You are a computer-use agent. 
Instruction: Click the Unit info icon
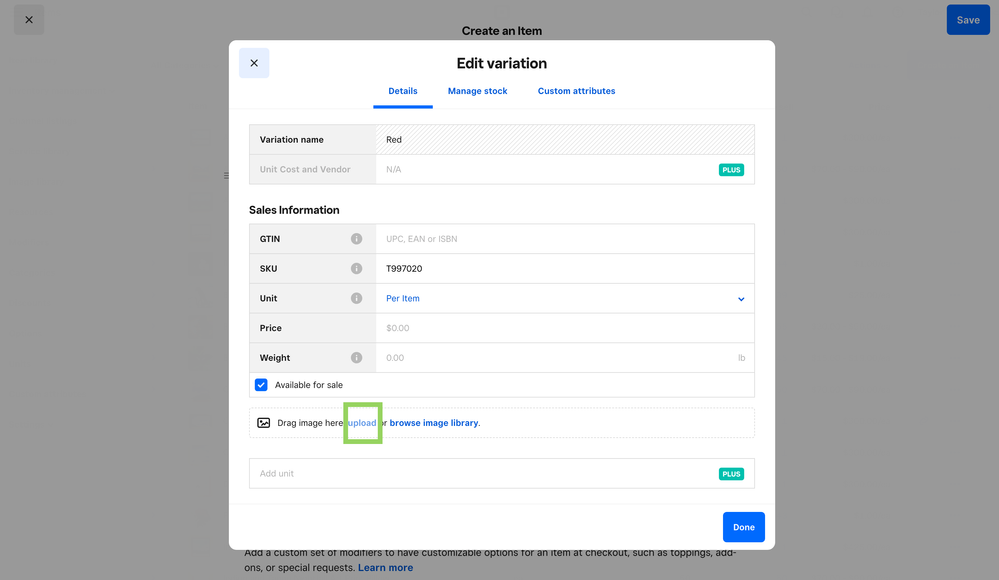(x=356, y=299)
